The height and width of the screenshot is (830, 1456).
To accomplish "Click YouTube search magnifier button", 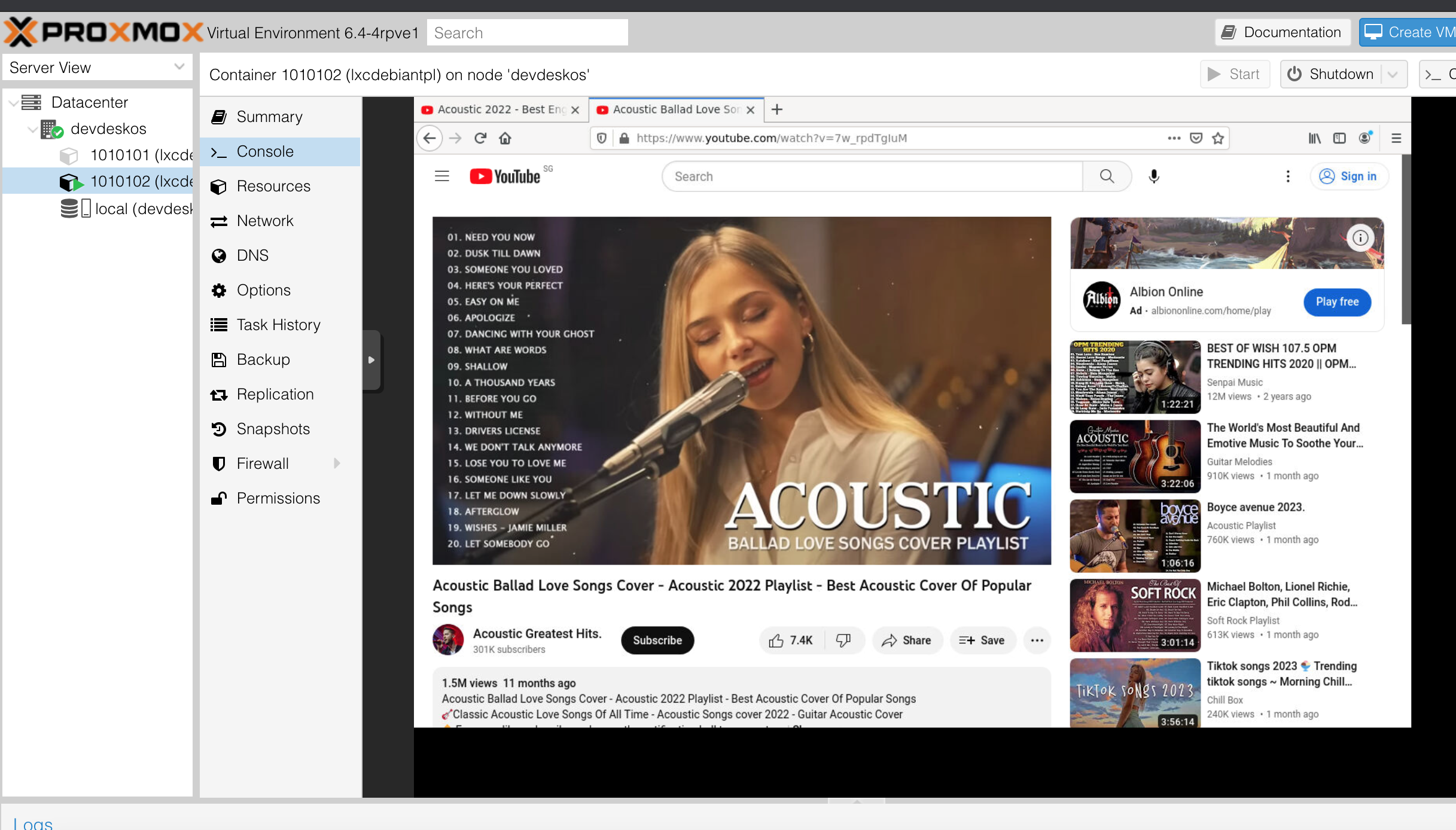I will (x=1107, y=176).
